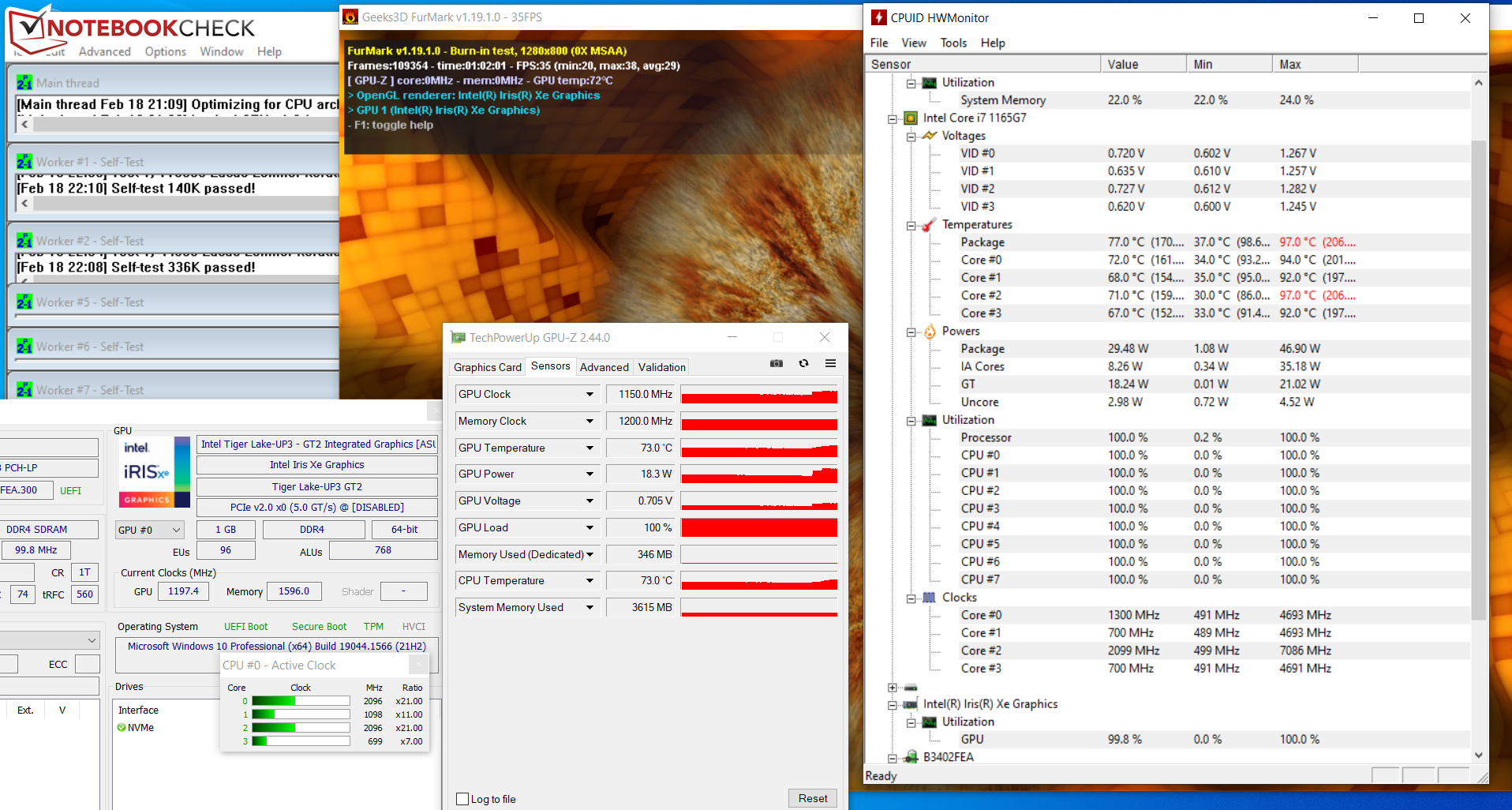The height and width of the screenshot is (810, 1512).
Task: Collapse the Intel(R) Iris(R) Xe Graphics node
Action: pos(893,705)
